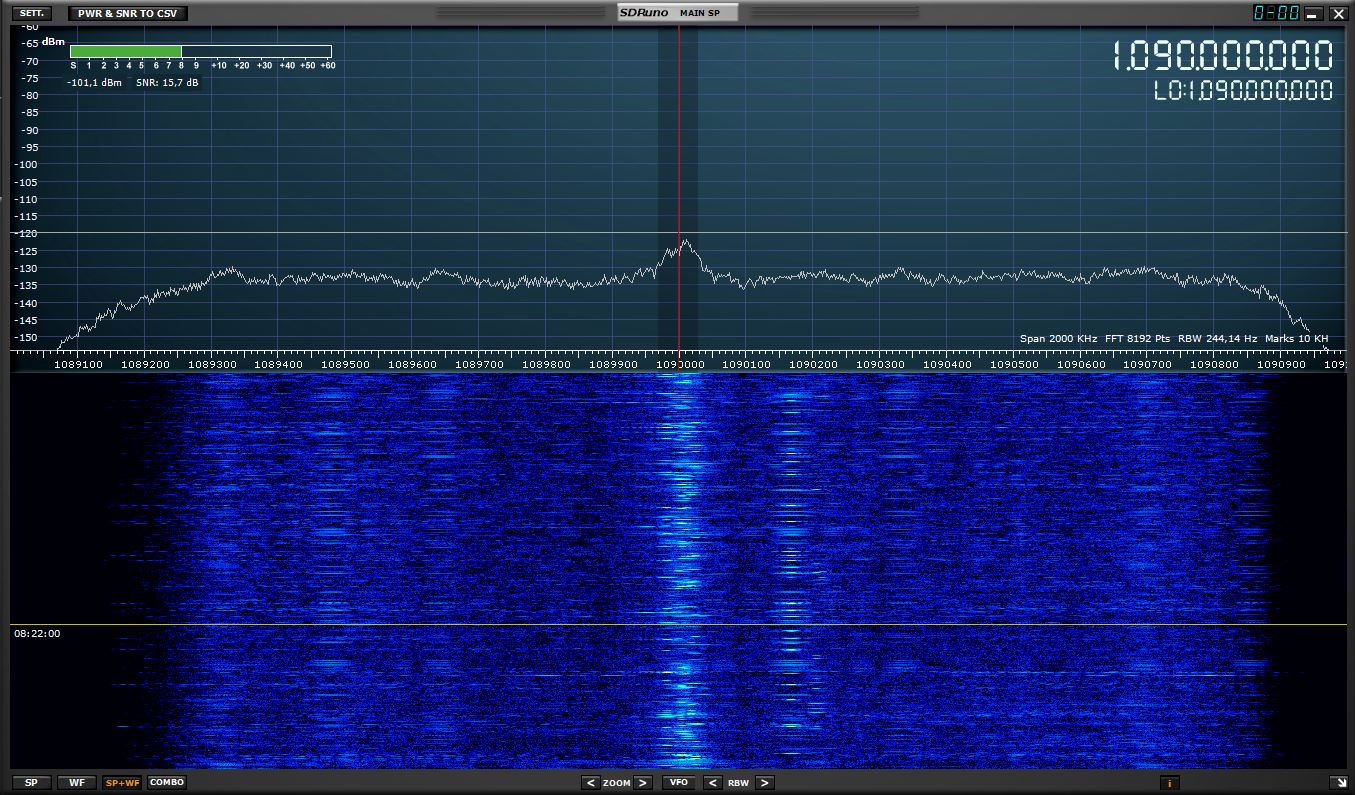Click 1090900 on the frequency scale
The height and width of the screenshot is (795, 1355).
click(1281, 365)
